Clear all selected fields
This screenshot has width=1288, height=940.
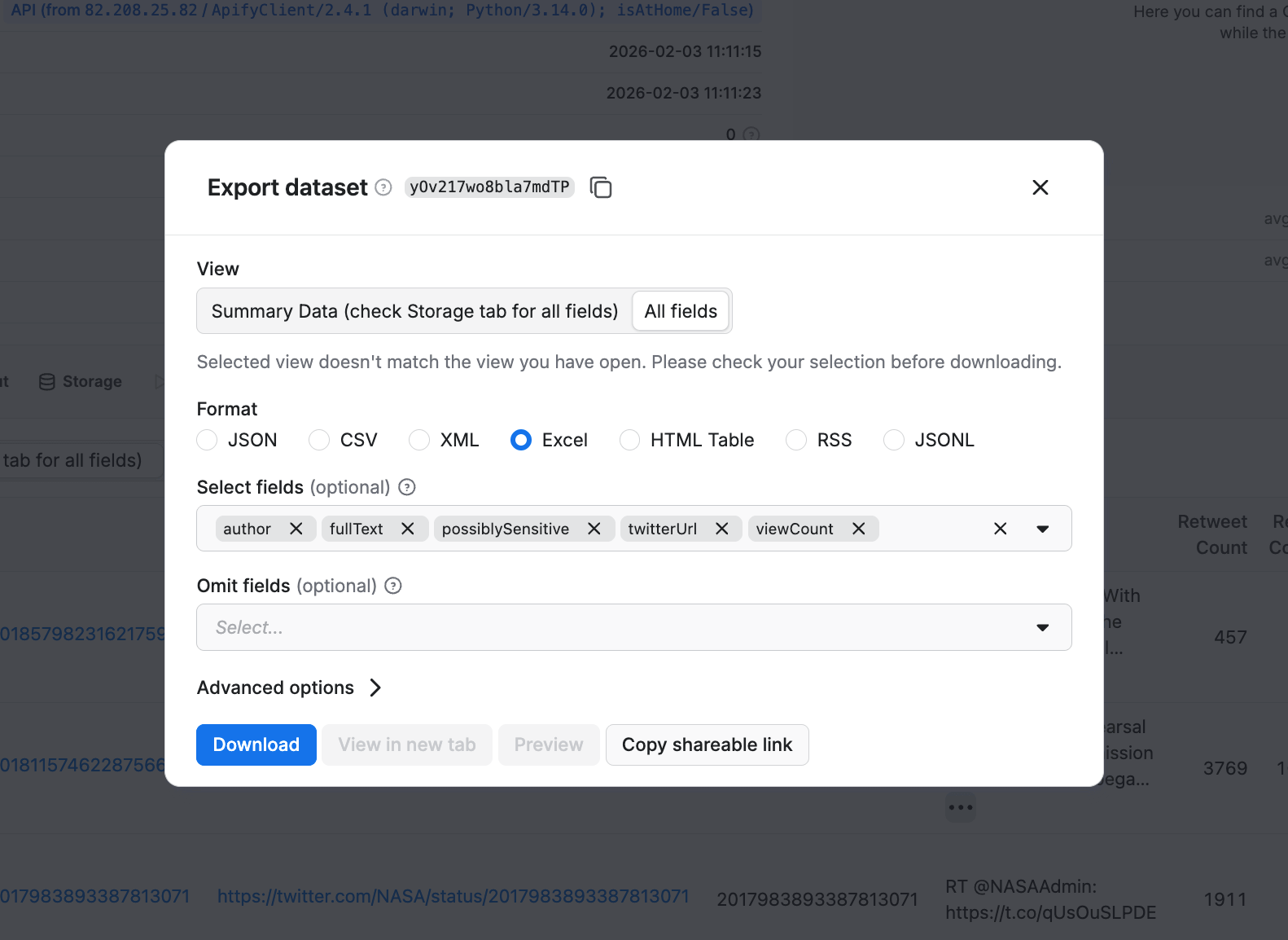(1000, 529)
